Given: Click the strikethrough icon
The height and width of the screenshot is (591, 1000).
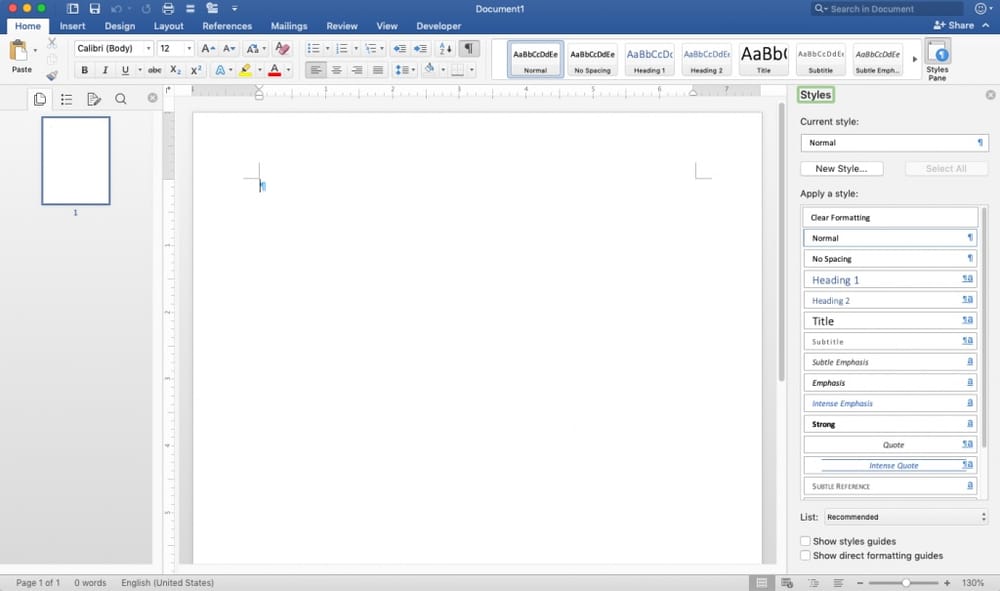Looking at the screenshot, I should pos(154,70).
